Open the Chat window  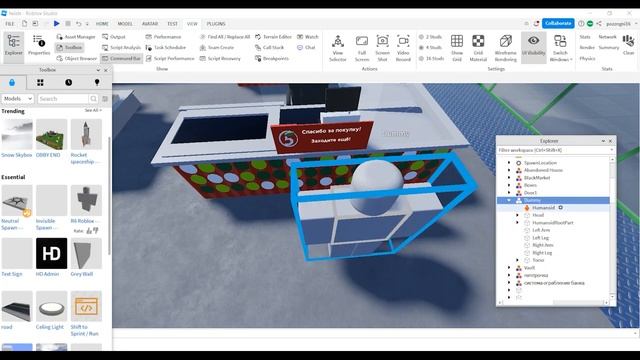pos(306,47)
